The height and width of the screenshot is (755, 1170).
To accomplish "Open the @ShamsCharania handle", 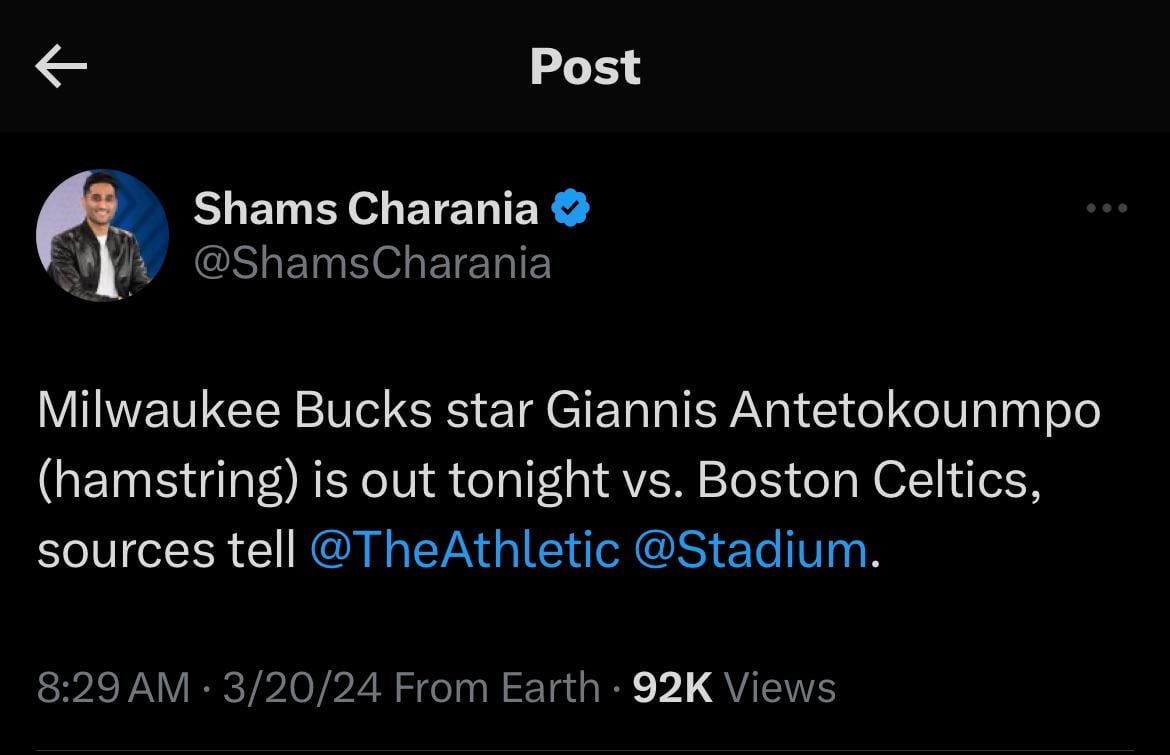I will [372, 263].
